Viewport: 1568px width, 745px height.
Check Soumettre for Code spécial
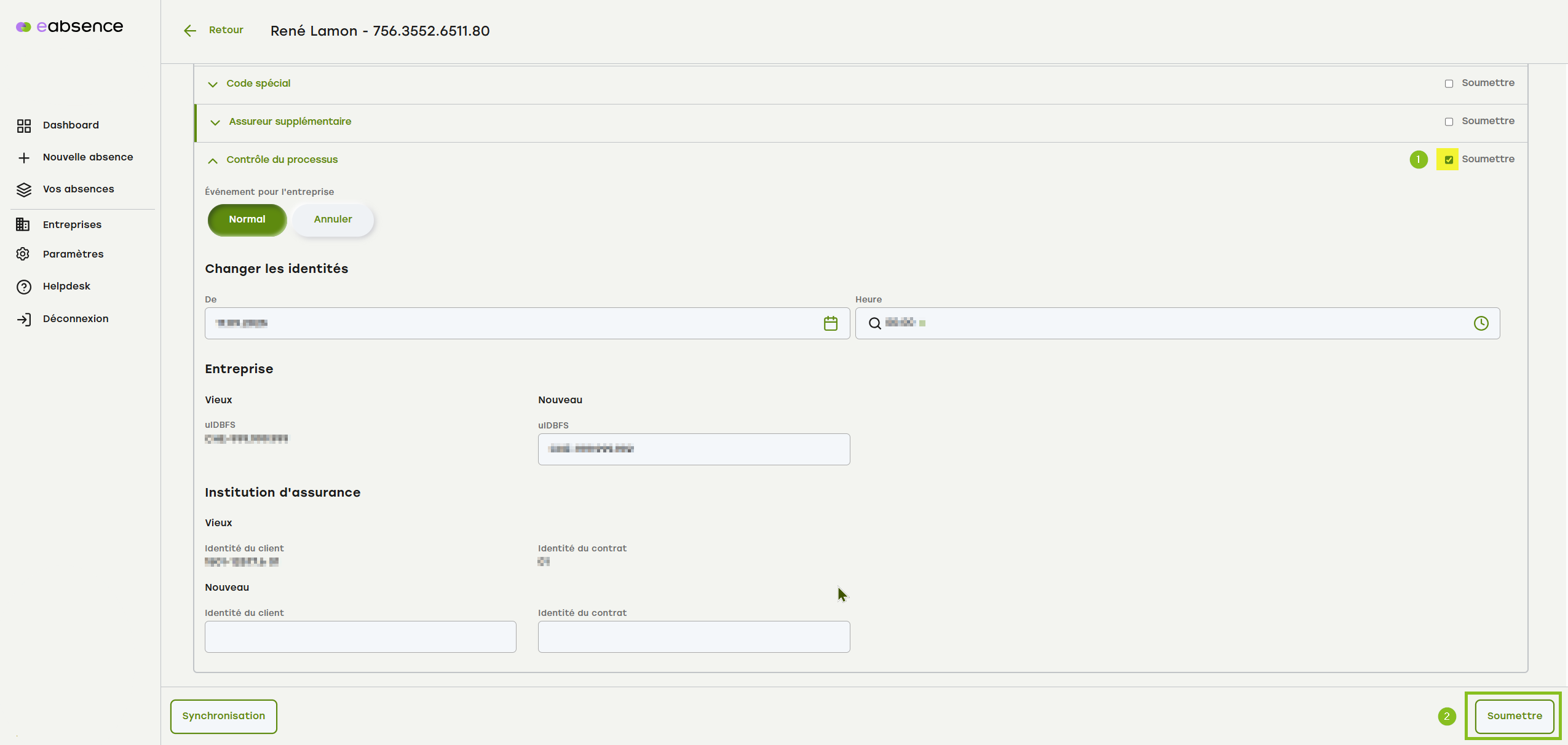coord(1449,84)
